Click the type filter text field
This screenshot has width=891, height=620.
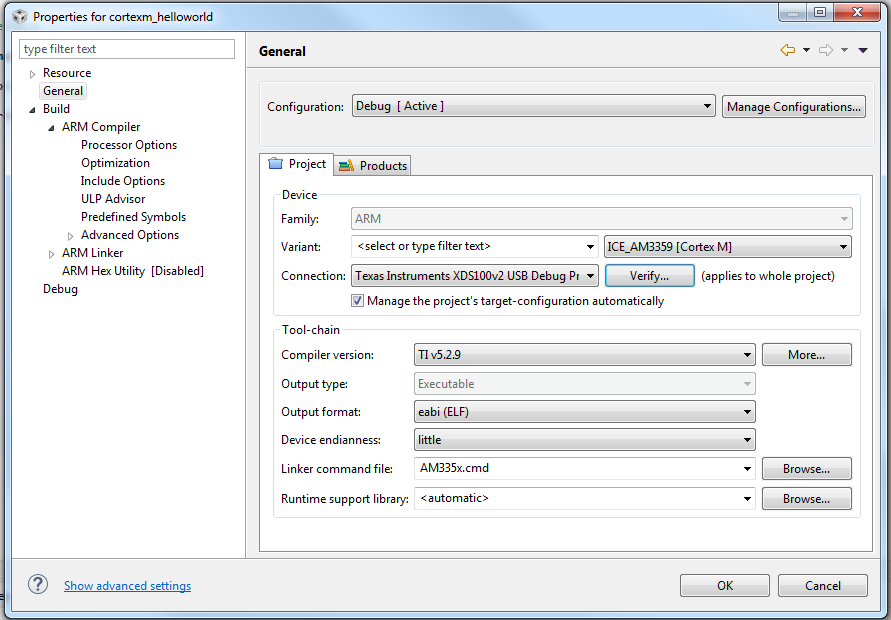[126, 48]
